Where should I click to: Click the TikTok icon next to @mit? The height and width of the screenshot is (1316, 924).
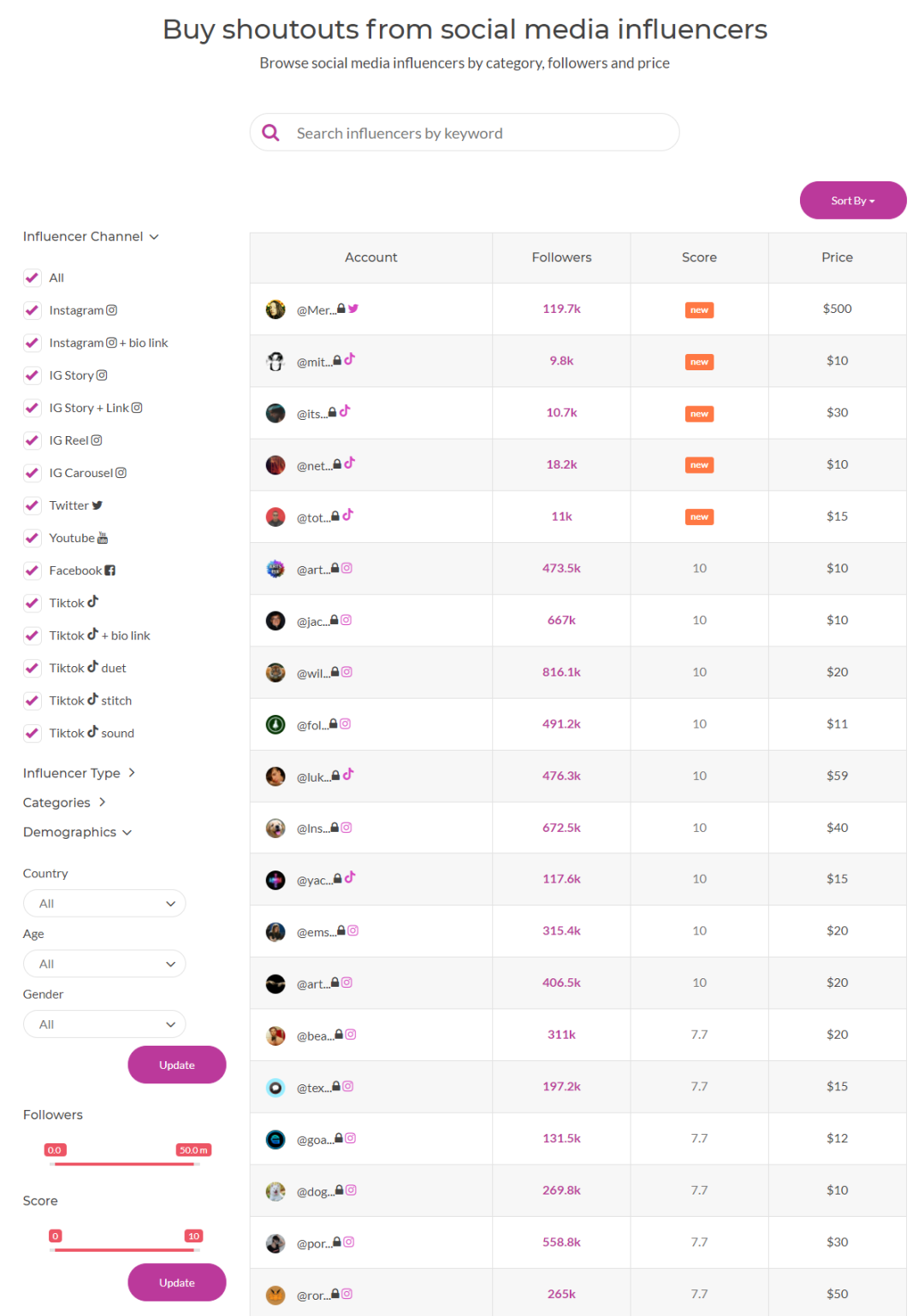349,359
